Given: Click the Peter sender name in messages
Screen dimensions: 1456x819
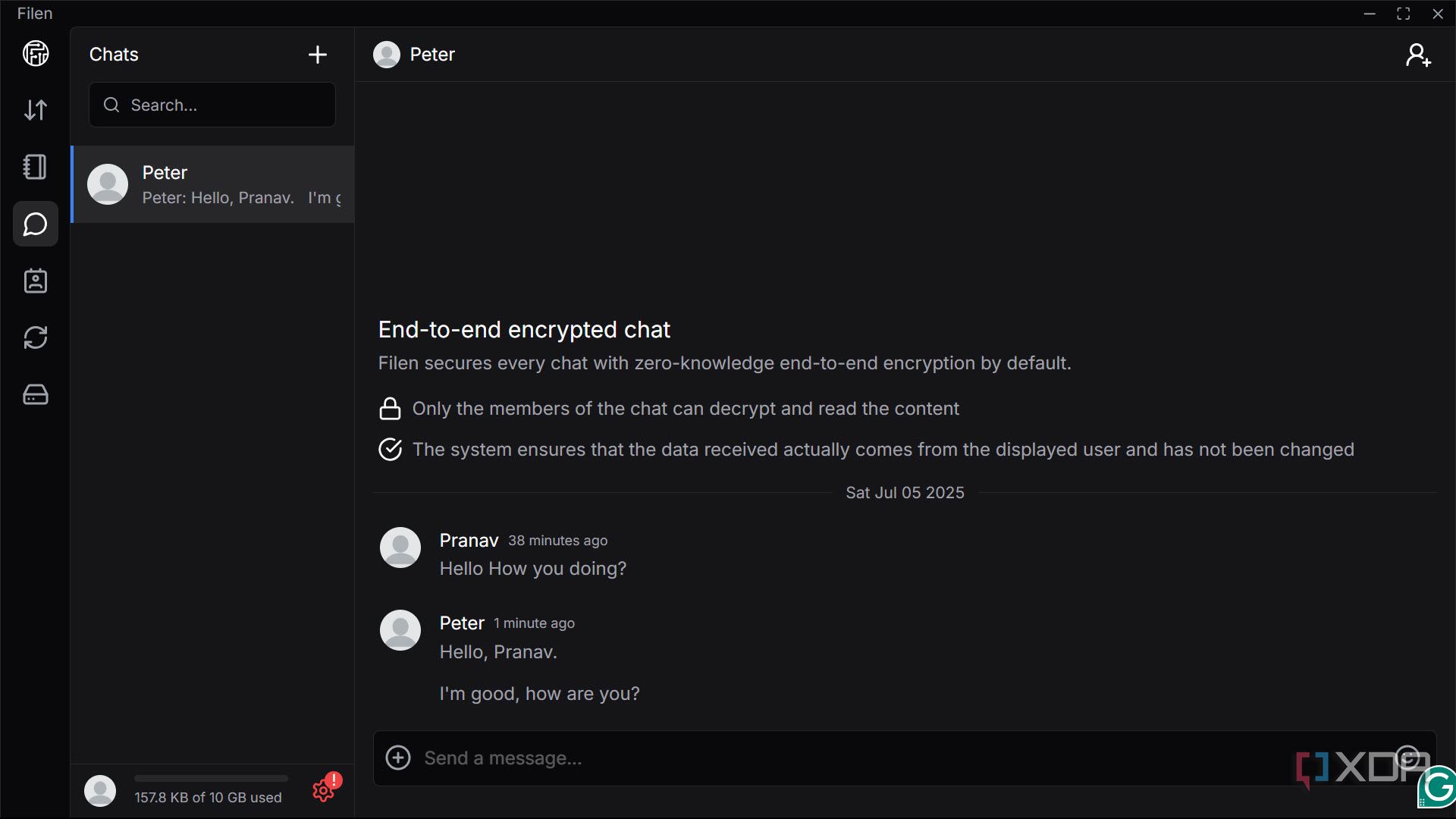Looking at the screenshot, I should pos(462,623).
